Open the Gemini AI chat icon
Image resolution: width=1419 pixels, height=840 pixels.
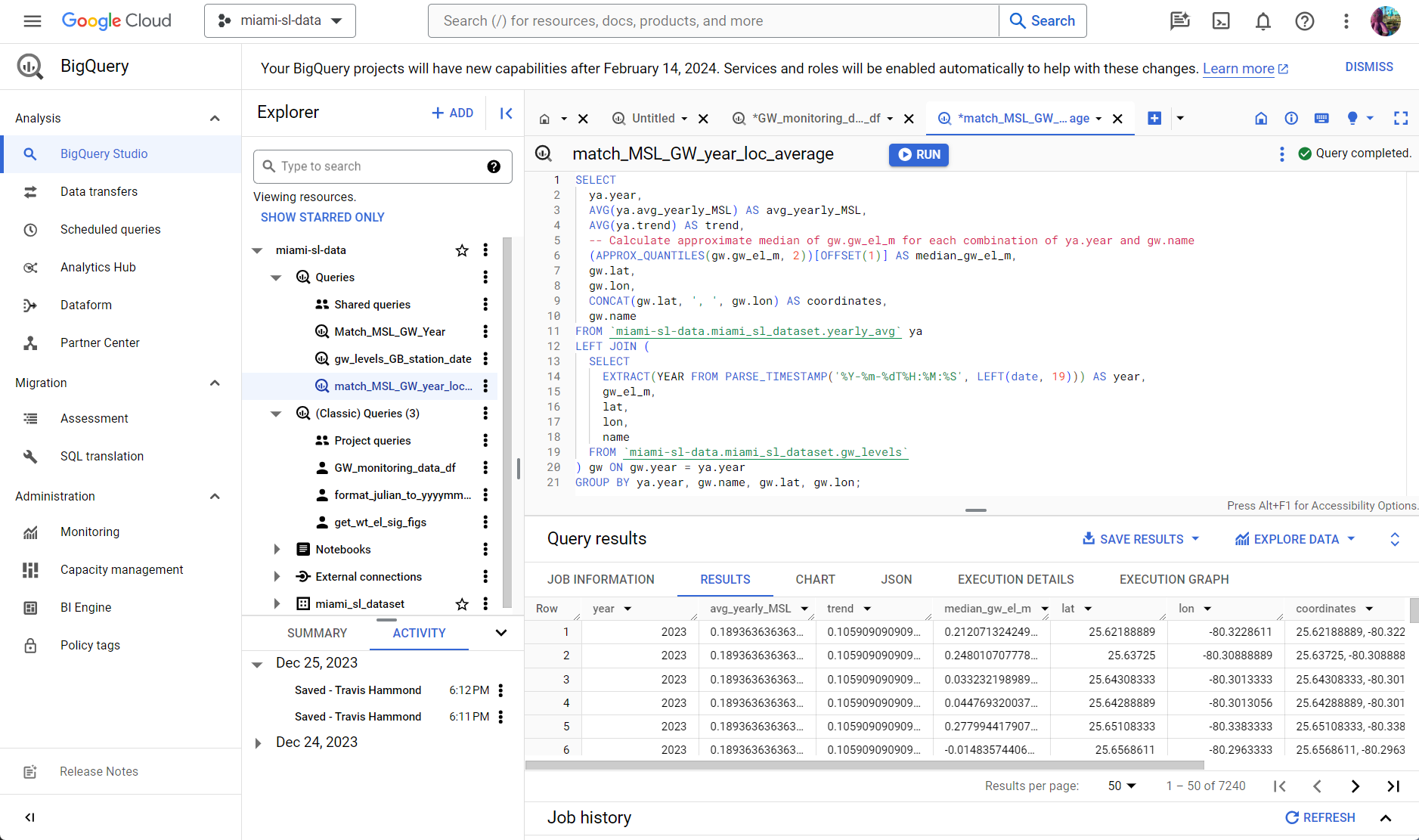click(1179, 21)
